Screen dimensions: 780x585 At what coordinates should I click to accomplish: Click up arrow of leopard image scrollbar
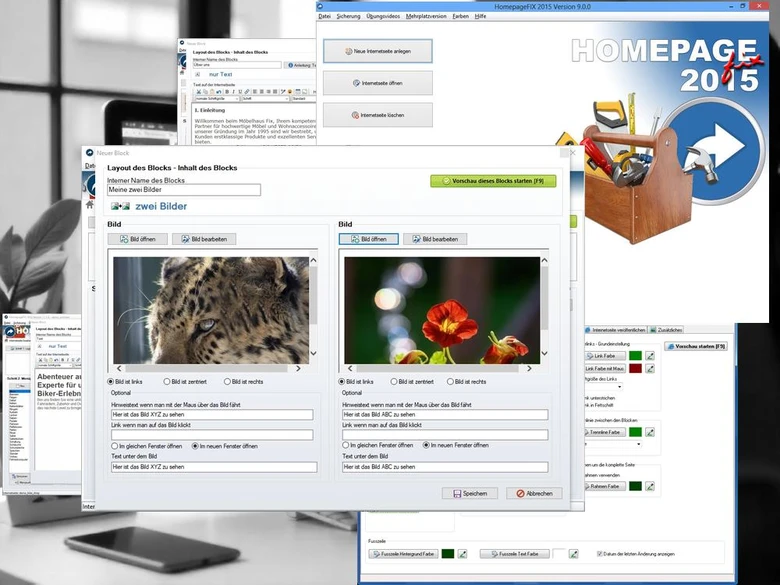pos(313,260)
